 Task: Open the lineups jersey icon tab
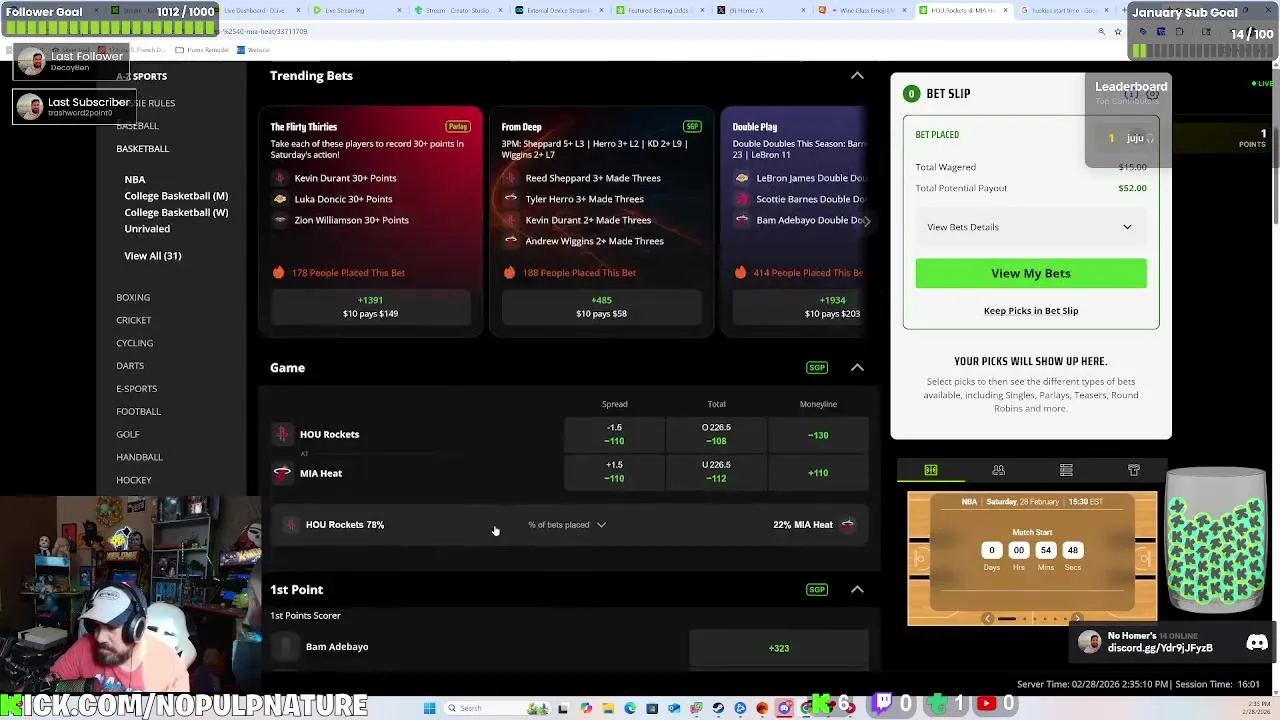(x=1134, y=470)
